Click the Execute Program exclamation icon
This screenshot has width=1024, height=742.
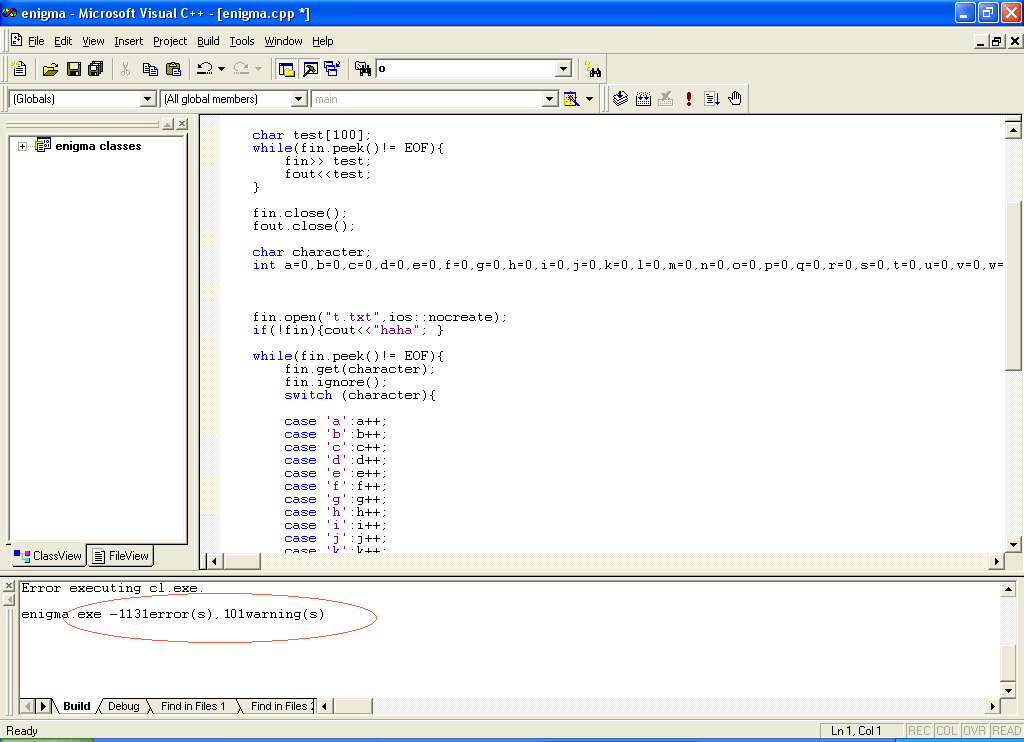click(x=689, y=98)
